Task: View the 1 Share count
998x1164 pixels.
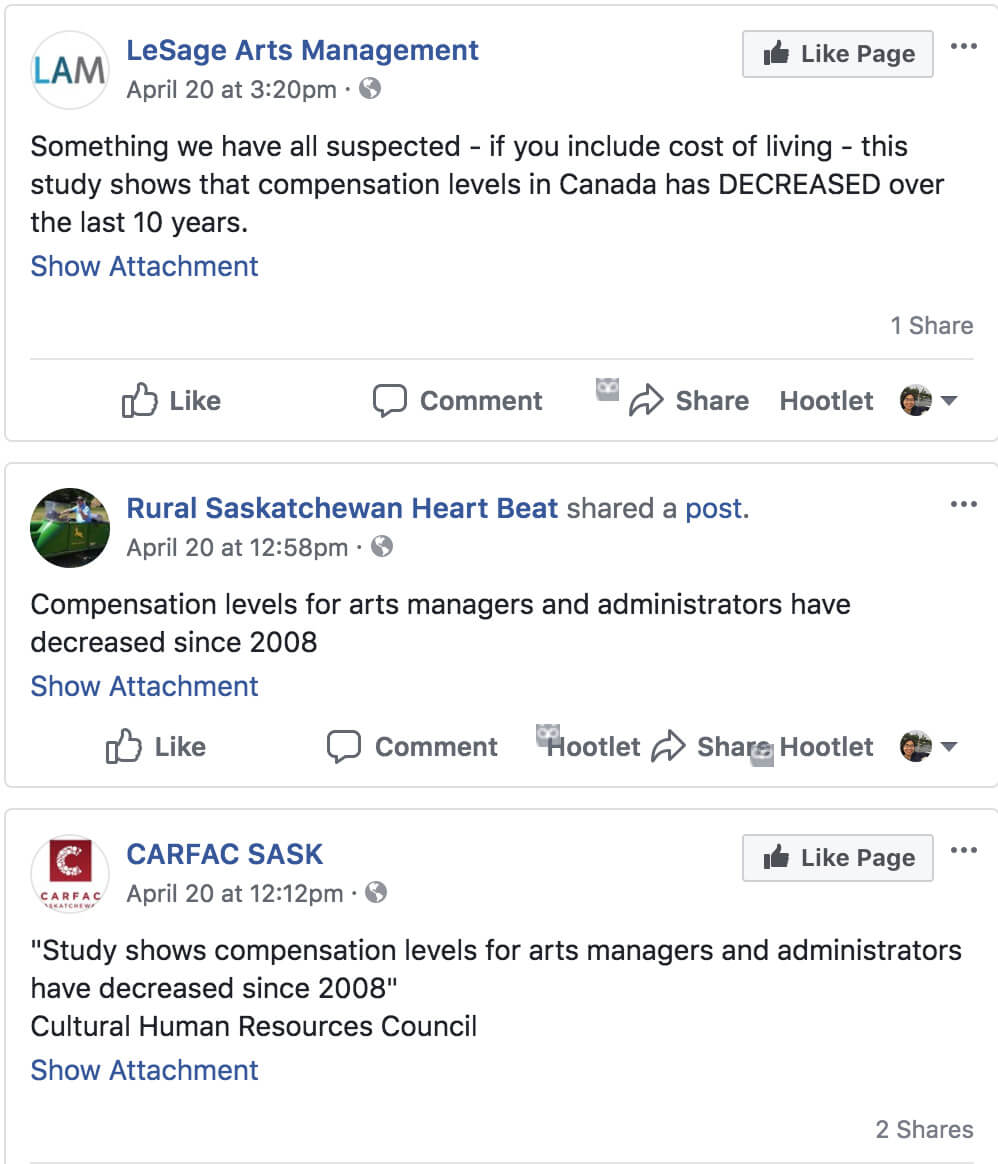Action: tap(931, 326)
